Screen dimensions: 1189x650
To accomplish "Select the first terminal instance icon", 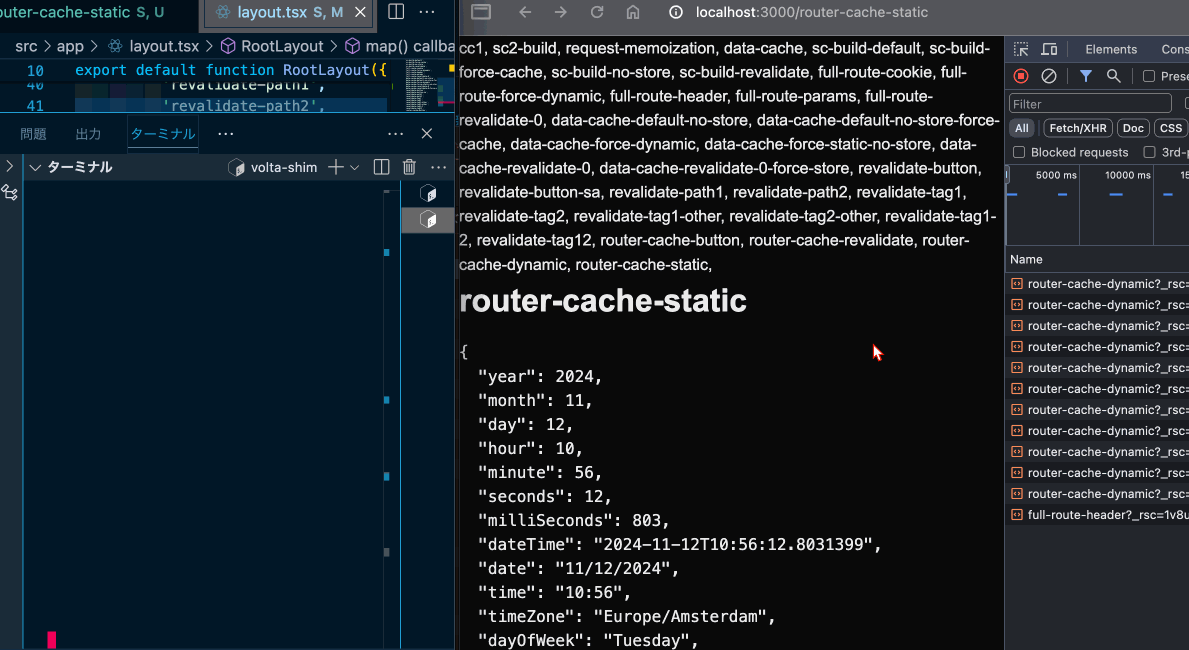I will tap(428, 193).
